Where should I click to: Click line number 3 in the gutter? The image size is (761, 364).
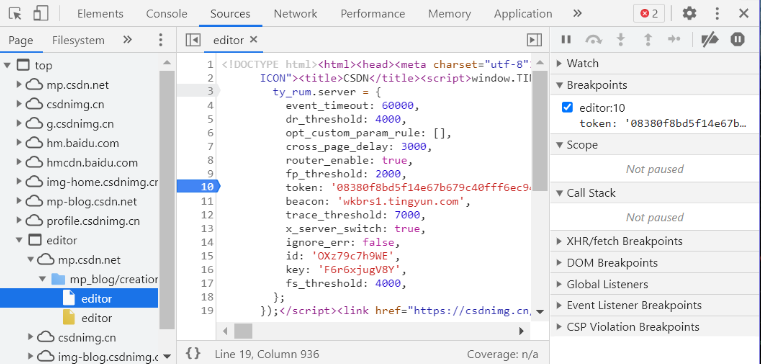click(x=210, y=91)
